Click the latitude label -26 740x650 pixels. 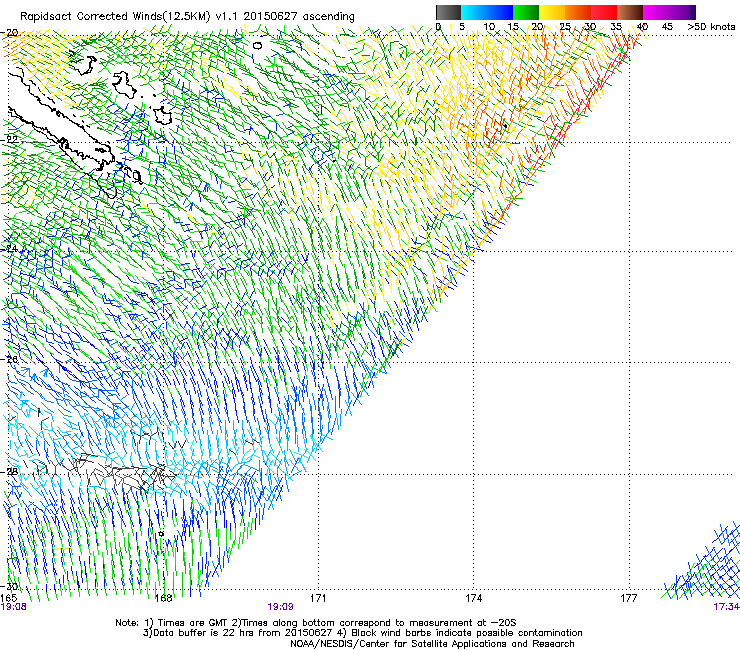point(10,359)
